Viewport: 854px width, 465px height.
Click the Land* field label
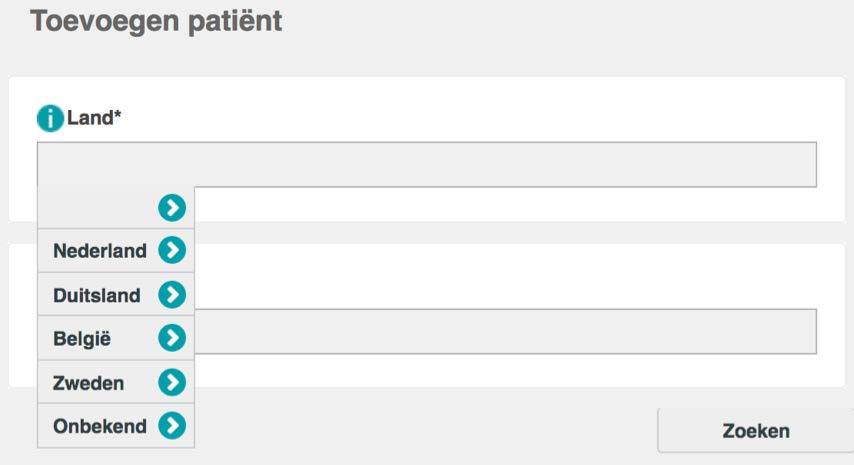(94, 118)
